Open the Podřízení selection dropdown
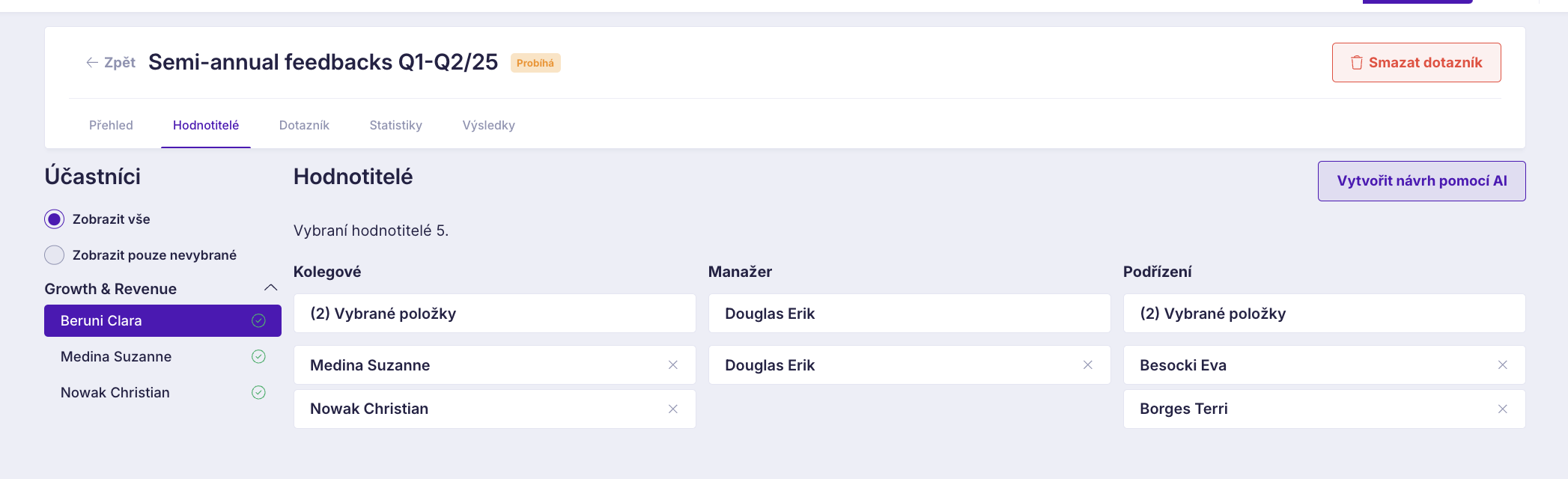 [1324, 314]
